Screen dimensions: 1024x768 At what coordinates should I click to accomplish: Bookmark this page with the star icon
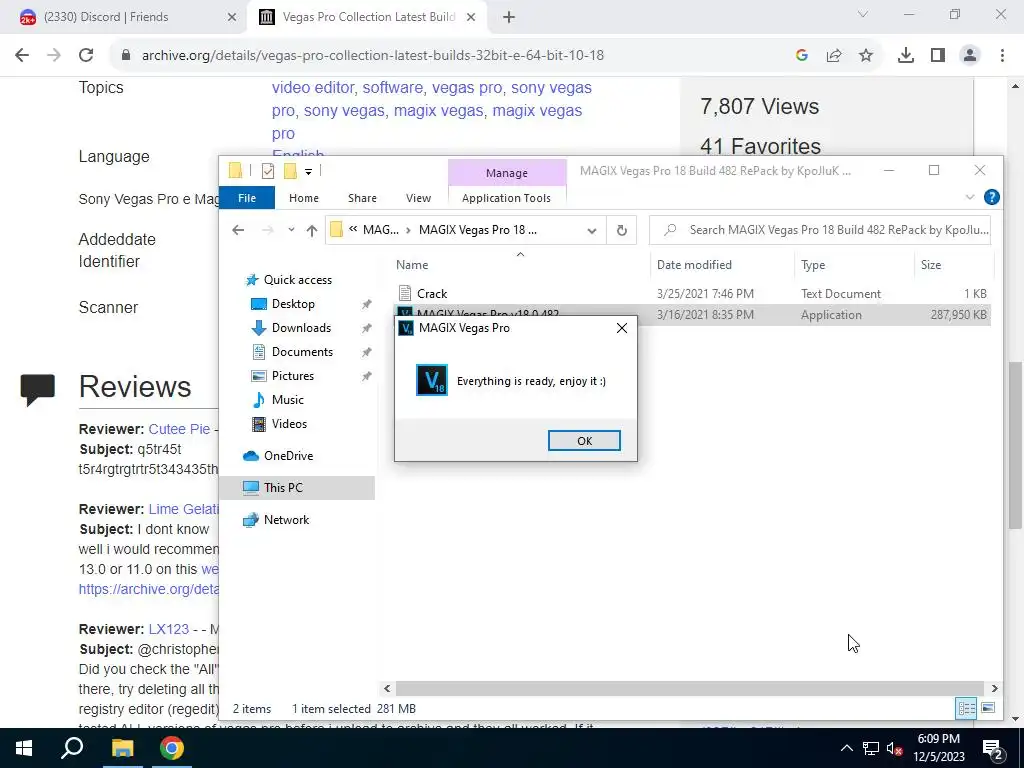coord(866,56)
